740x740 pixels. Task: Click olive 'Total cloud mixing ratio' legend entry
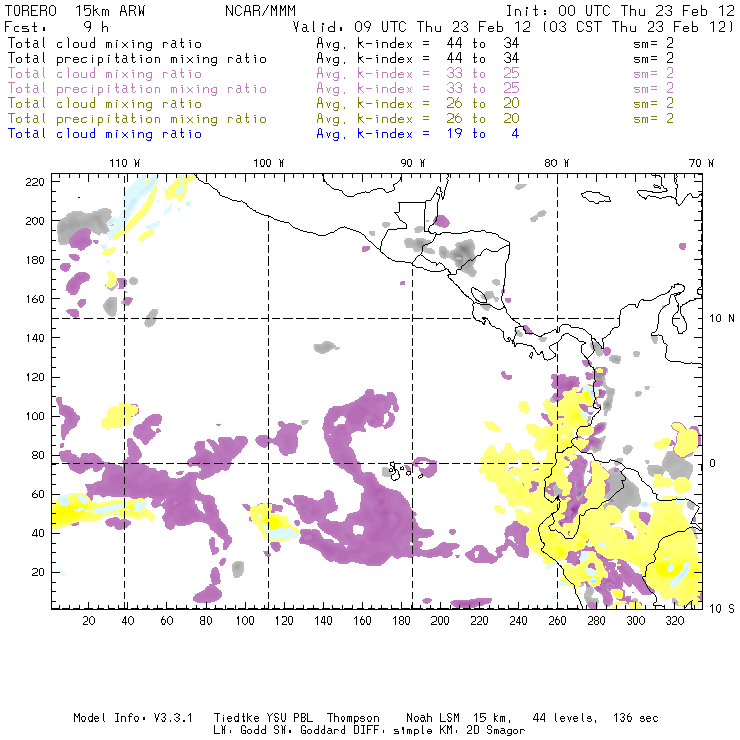[105, 103]
